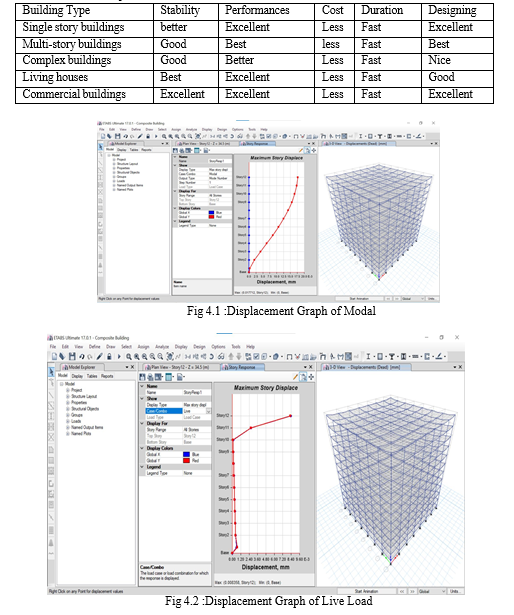Click blue Global X color swatch in Fig 4.2
This screenshot has height=615, width=514.
click(186, 454)
